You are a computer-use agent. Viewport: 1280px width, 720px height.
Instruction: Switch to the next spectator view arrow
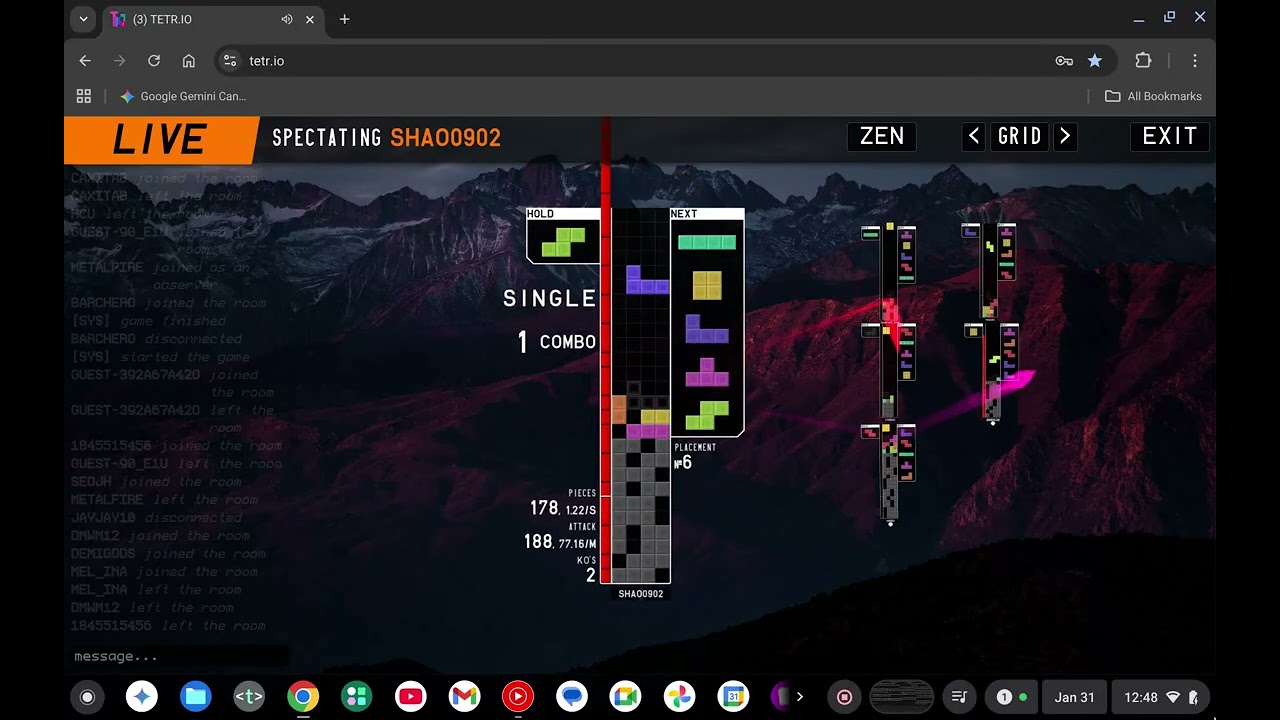[1065, 136]
